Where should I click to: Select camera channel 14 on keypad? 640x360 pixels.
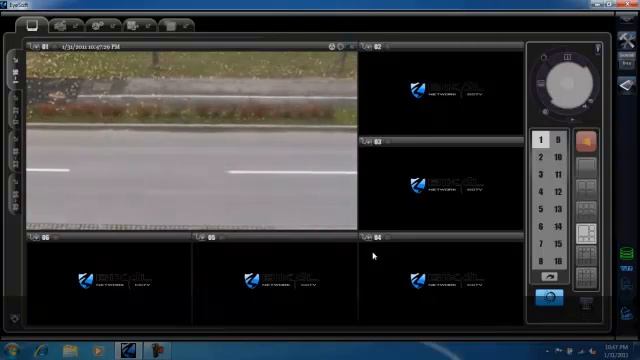(558, 227)
